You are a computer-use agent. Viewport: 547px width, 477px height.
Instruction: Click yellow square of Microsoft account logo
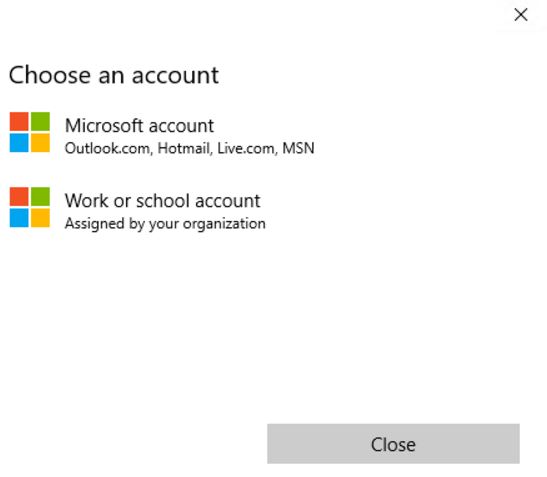(x=40, y=143)
